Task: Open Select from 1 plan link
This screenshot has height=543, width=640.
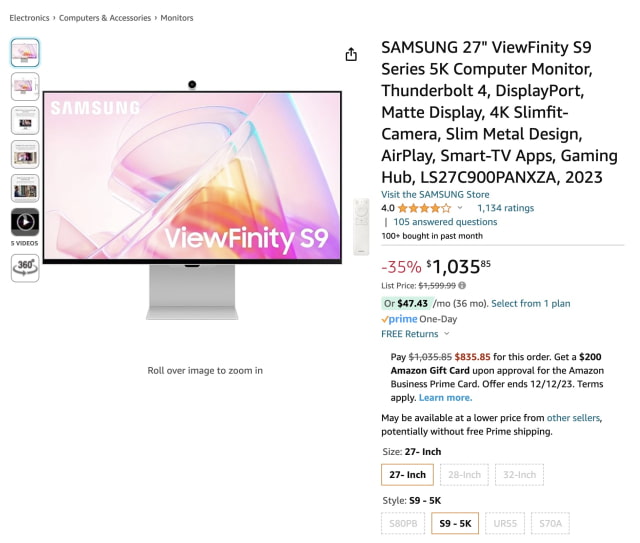Action: (x=531, y=303)
